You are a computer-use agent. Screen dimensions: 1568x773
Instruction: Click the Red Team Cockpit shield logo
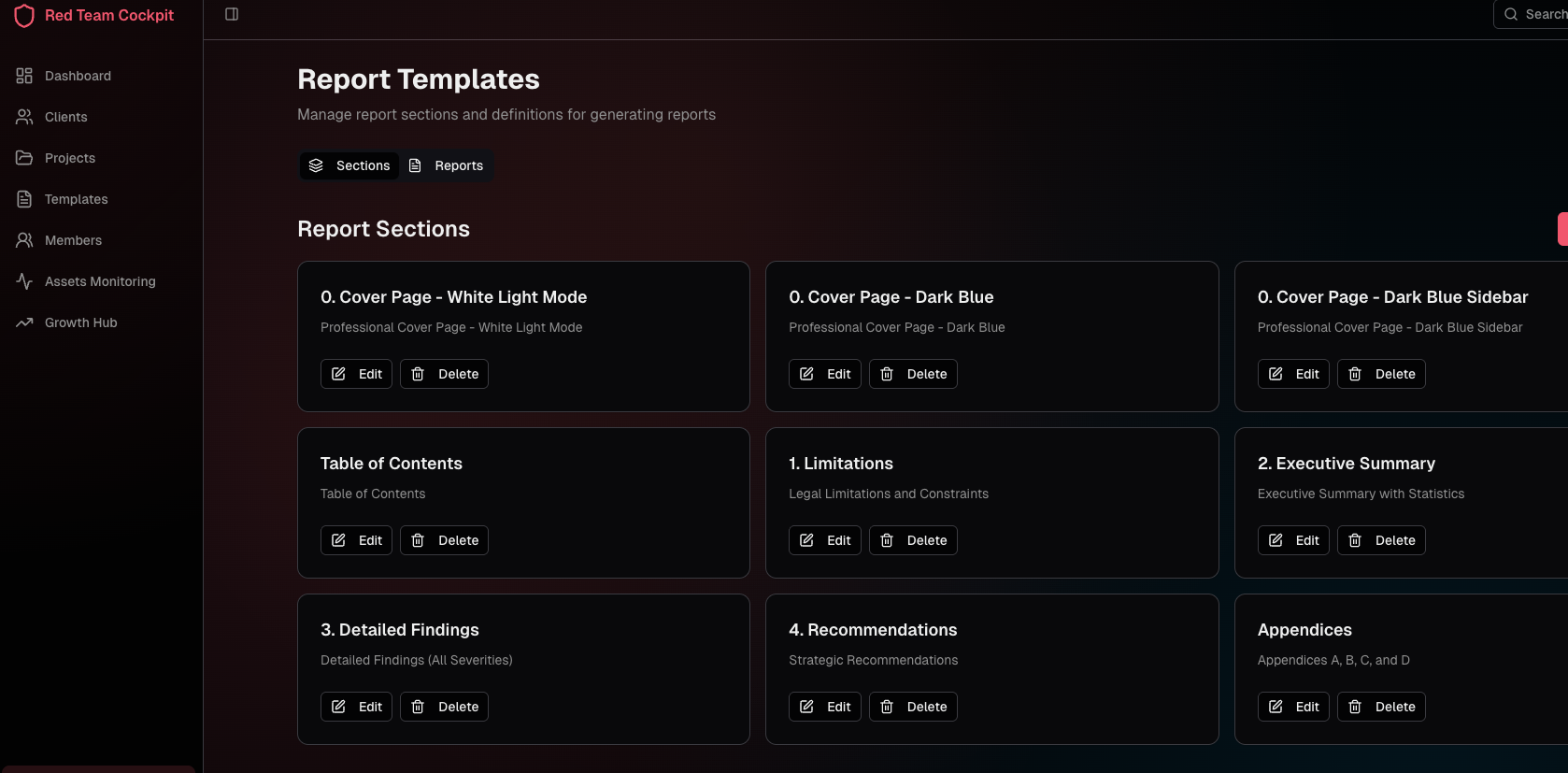tap(24, 16)
